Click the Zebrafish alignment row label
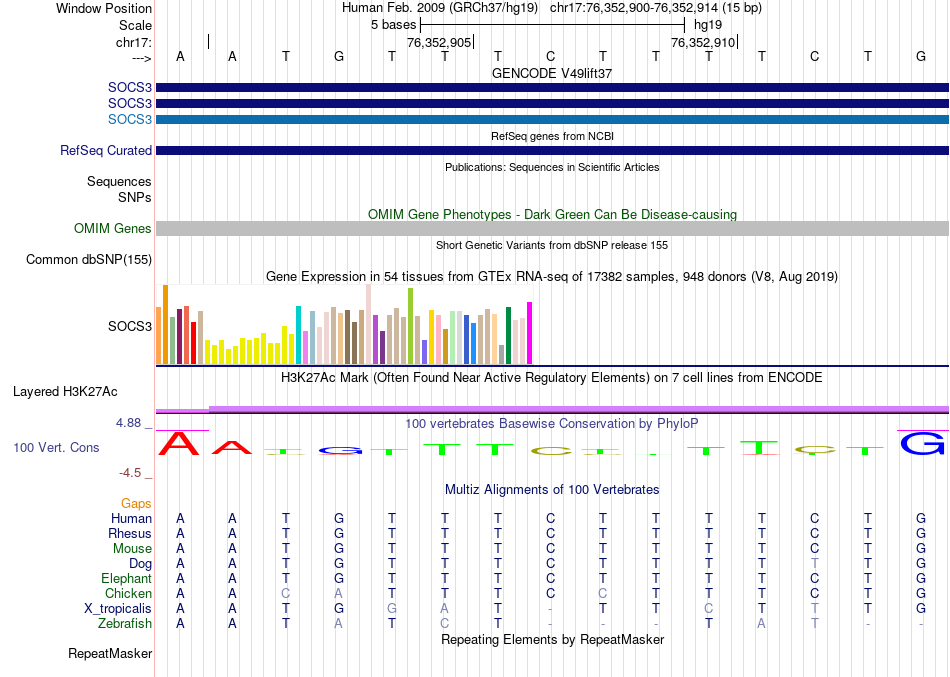Screen dimensions: 950x677 (125, 623)
